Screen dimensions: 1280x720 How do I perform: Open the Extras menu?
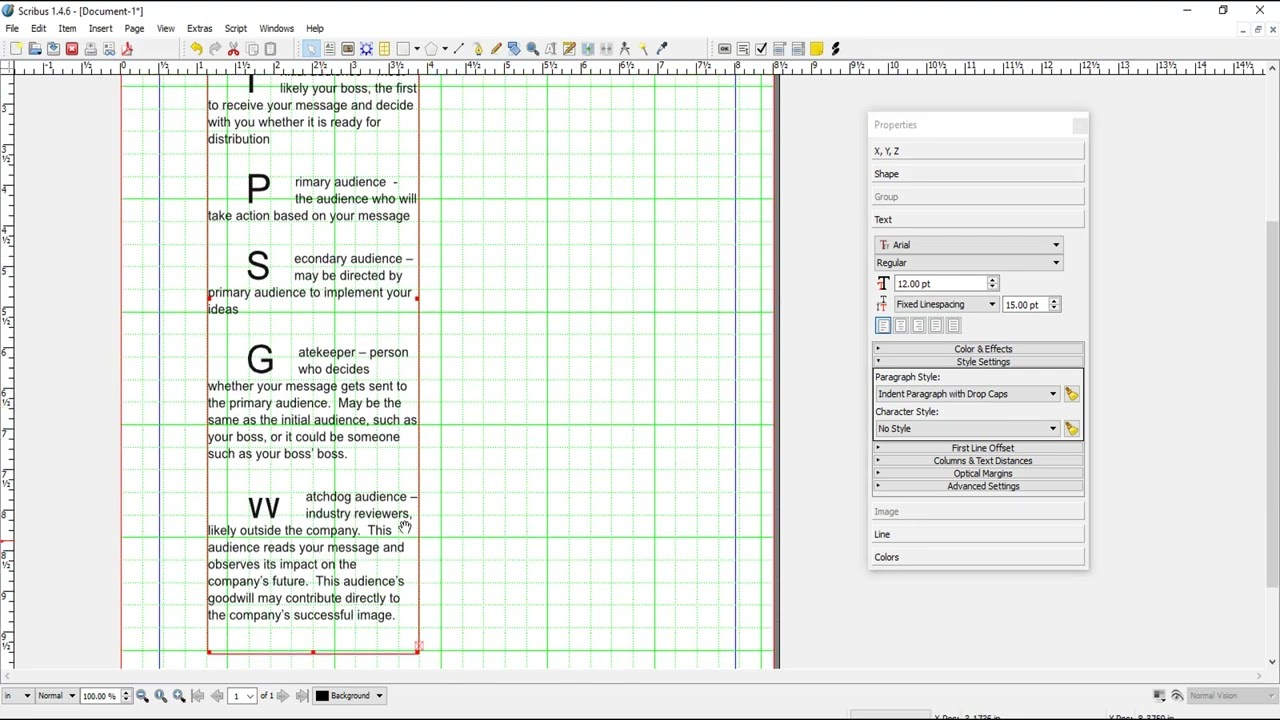pos(199,29)
